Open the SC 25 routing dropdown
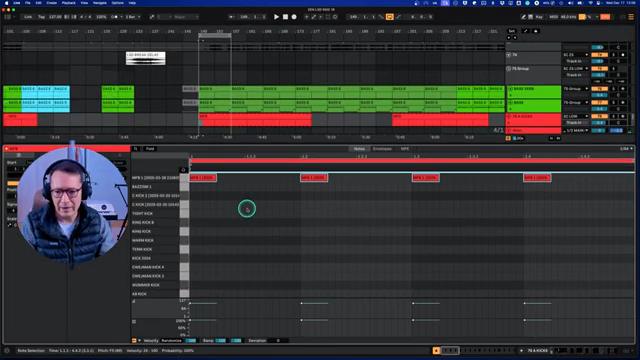Viewport: 640px width, 360px height. tap(576, 55)
